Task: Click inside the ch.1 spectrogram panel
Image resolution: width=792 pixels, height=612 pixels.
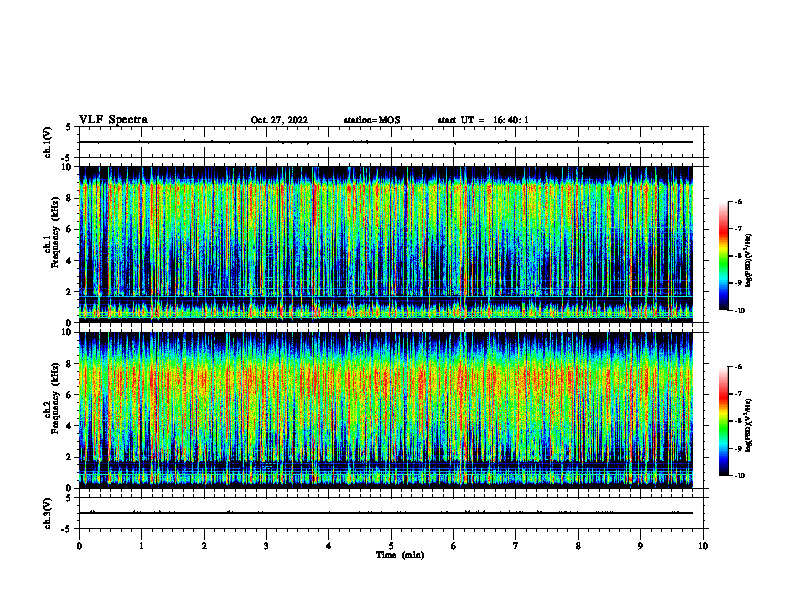Action: click(385, 244)
